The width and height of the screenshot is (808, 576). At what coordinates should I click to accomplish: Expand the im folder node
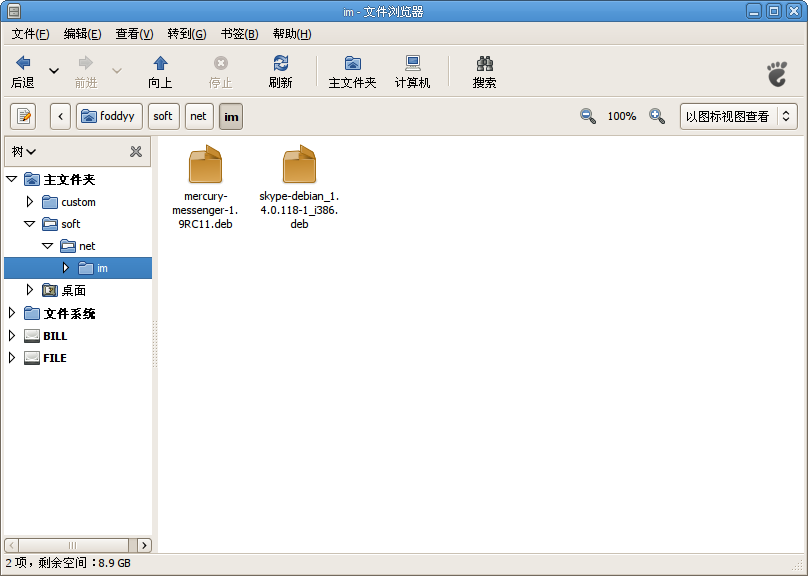[65, 268]
